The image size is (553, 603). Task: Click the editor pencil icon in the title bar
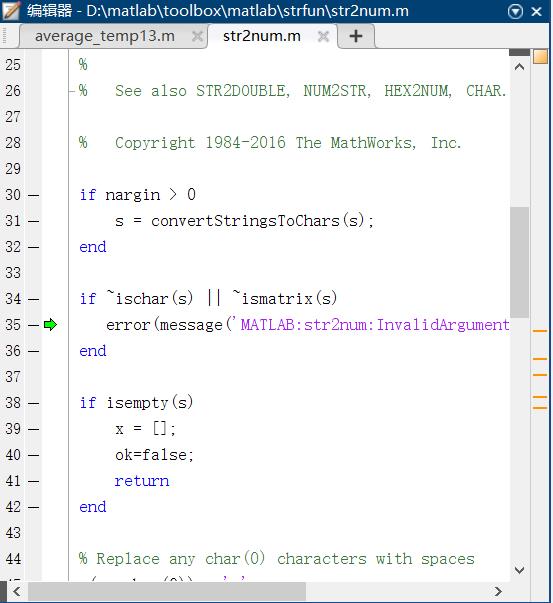click(11, 11)
